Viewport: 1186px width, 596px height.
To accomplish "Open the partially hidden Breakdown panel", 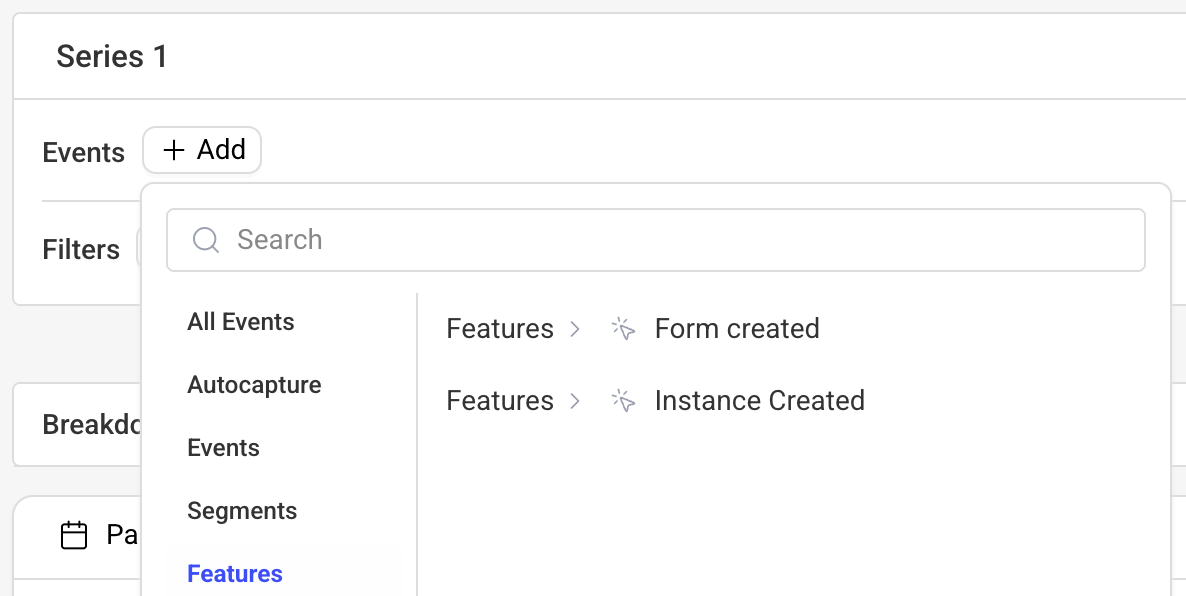I will (x=92, y=424).
